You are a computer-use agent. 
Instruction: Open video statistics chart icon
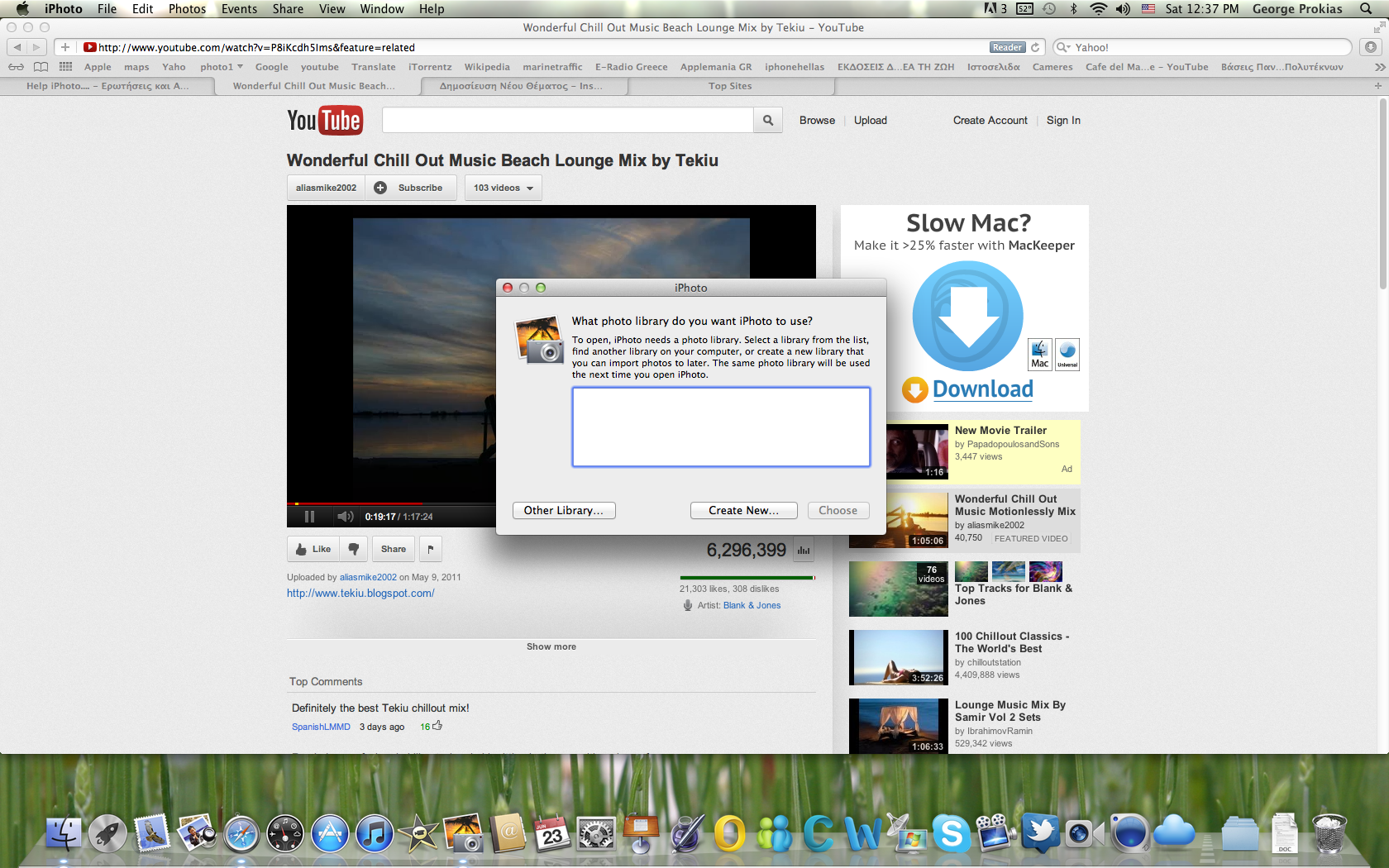click(804, 550)
